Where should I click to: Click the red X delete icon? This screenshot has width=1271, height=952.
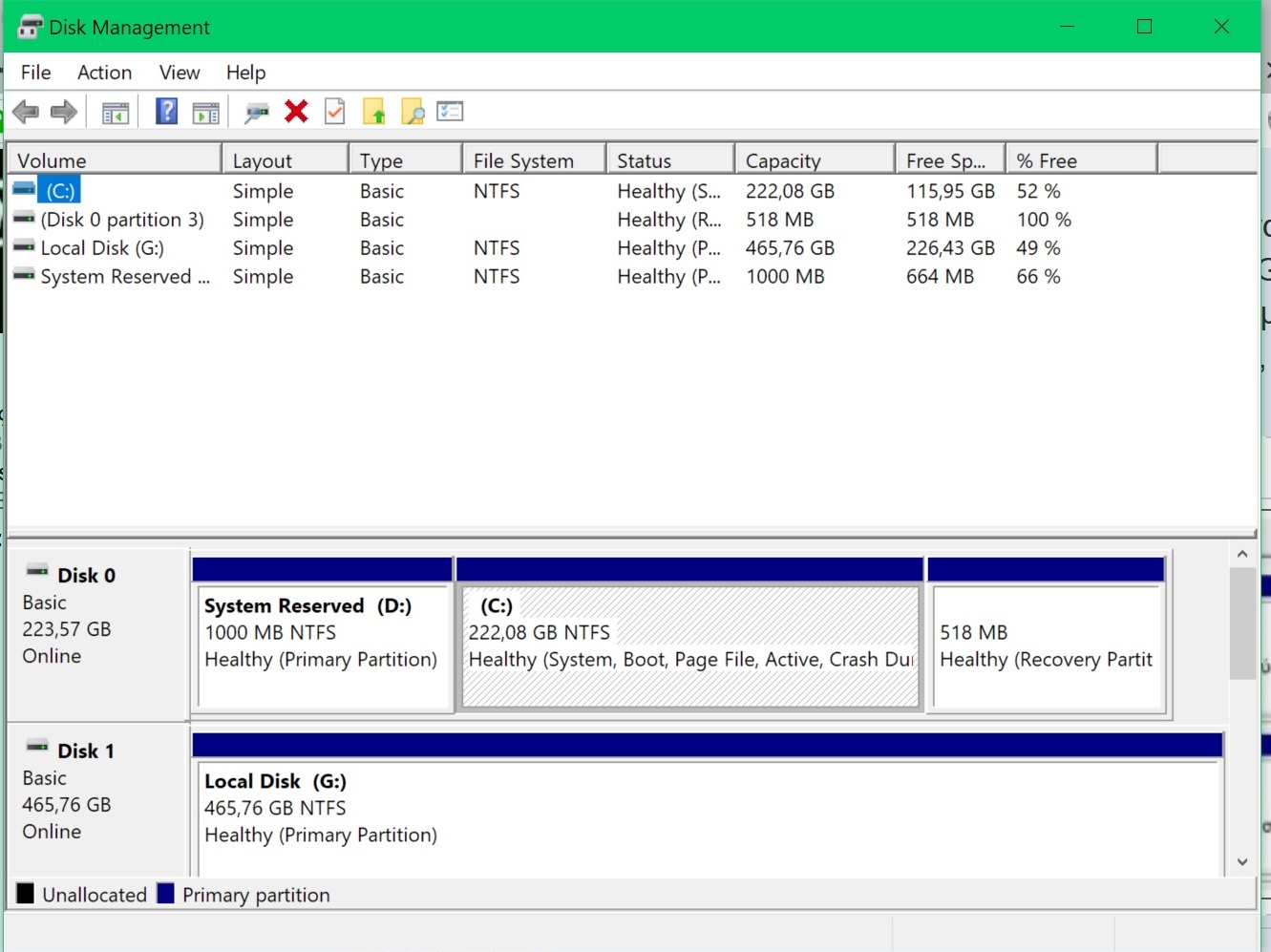click(x=296, y=112)
